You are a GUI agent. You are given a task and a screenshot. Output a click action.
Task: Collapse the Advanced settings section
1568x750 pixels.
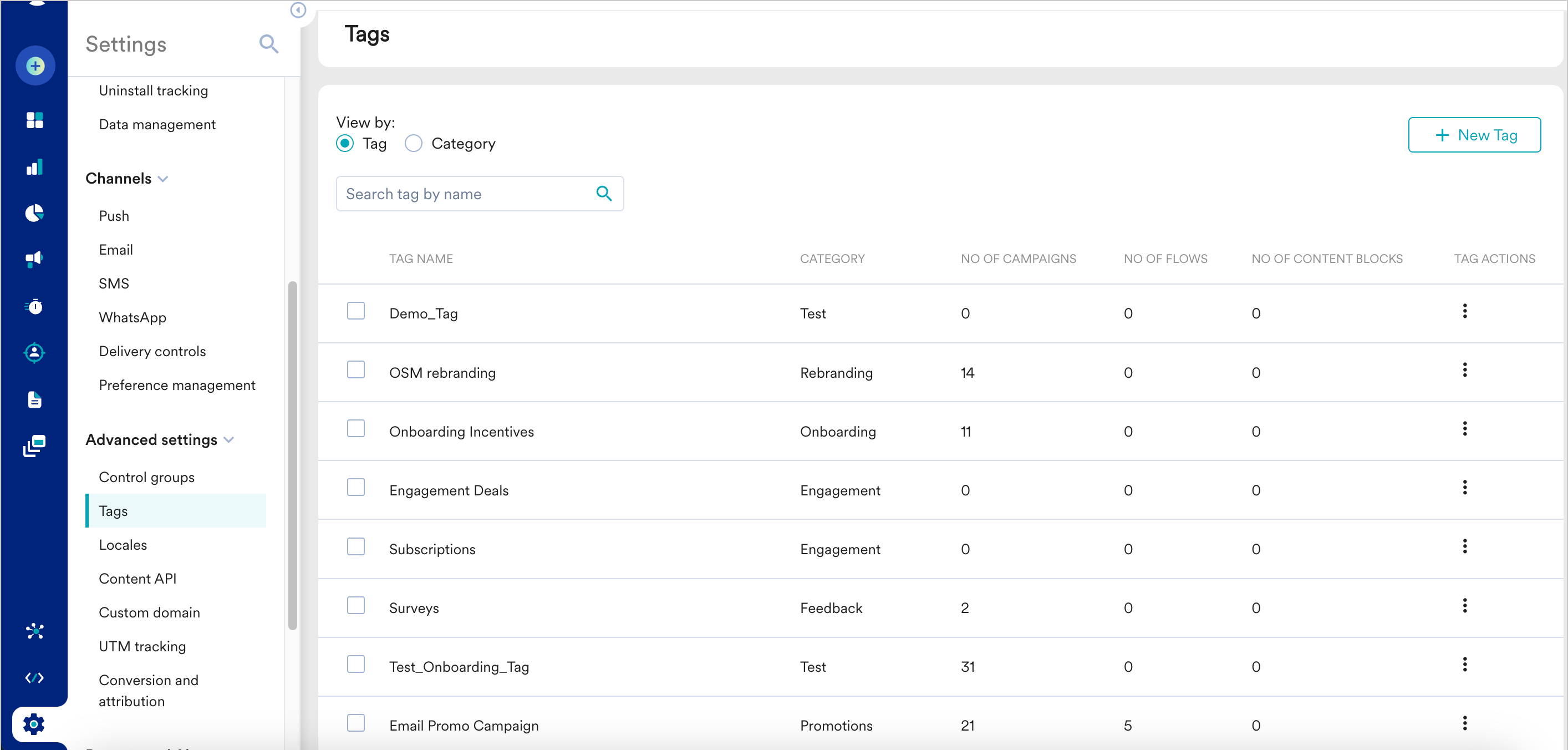pyautogui.click(x=229, y=440)
